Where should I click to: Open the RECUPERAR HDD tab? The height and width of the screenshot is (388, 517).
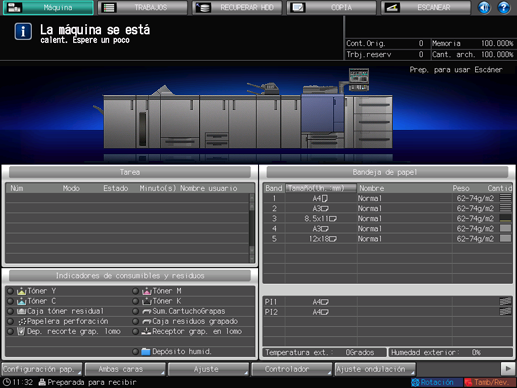point(237,7)
